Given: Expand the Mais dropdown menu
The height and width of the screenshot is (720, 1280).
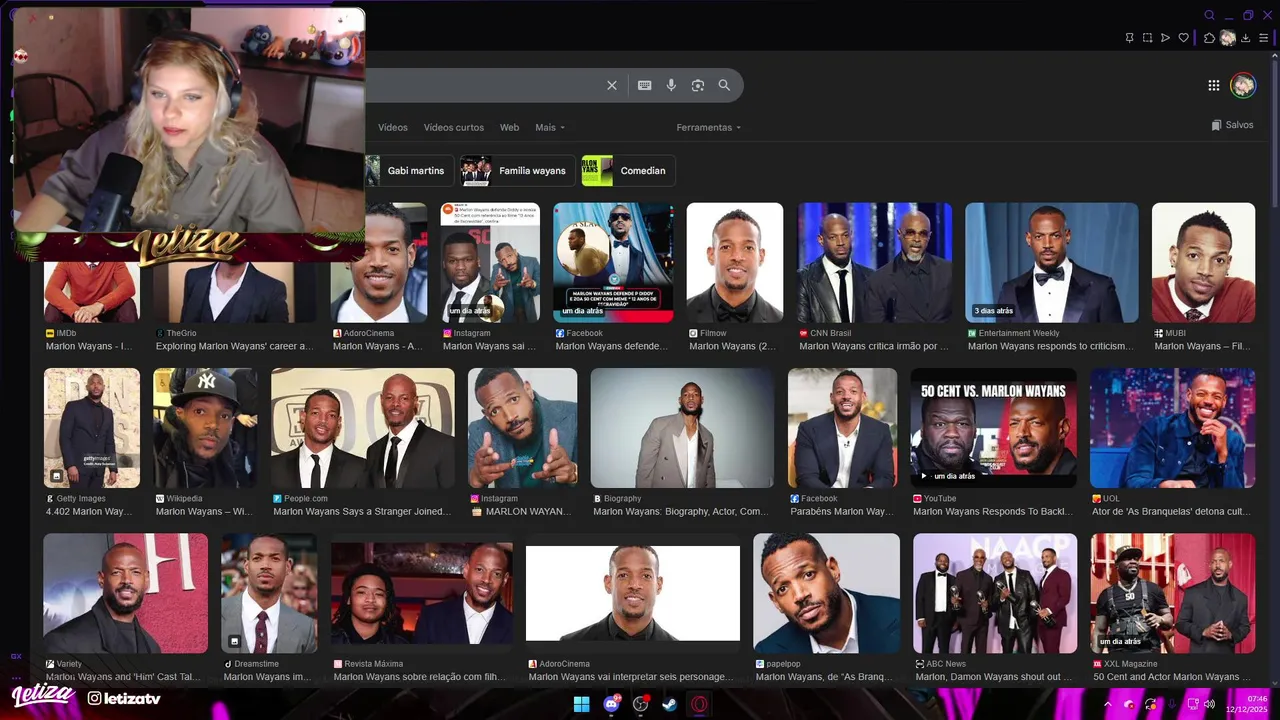Looking at the screenshot, I should coord(550,127).
